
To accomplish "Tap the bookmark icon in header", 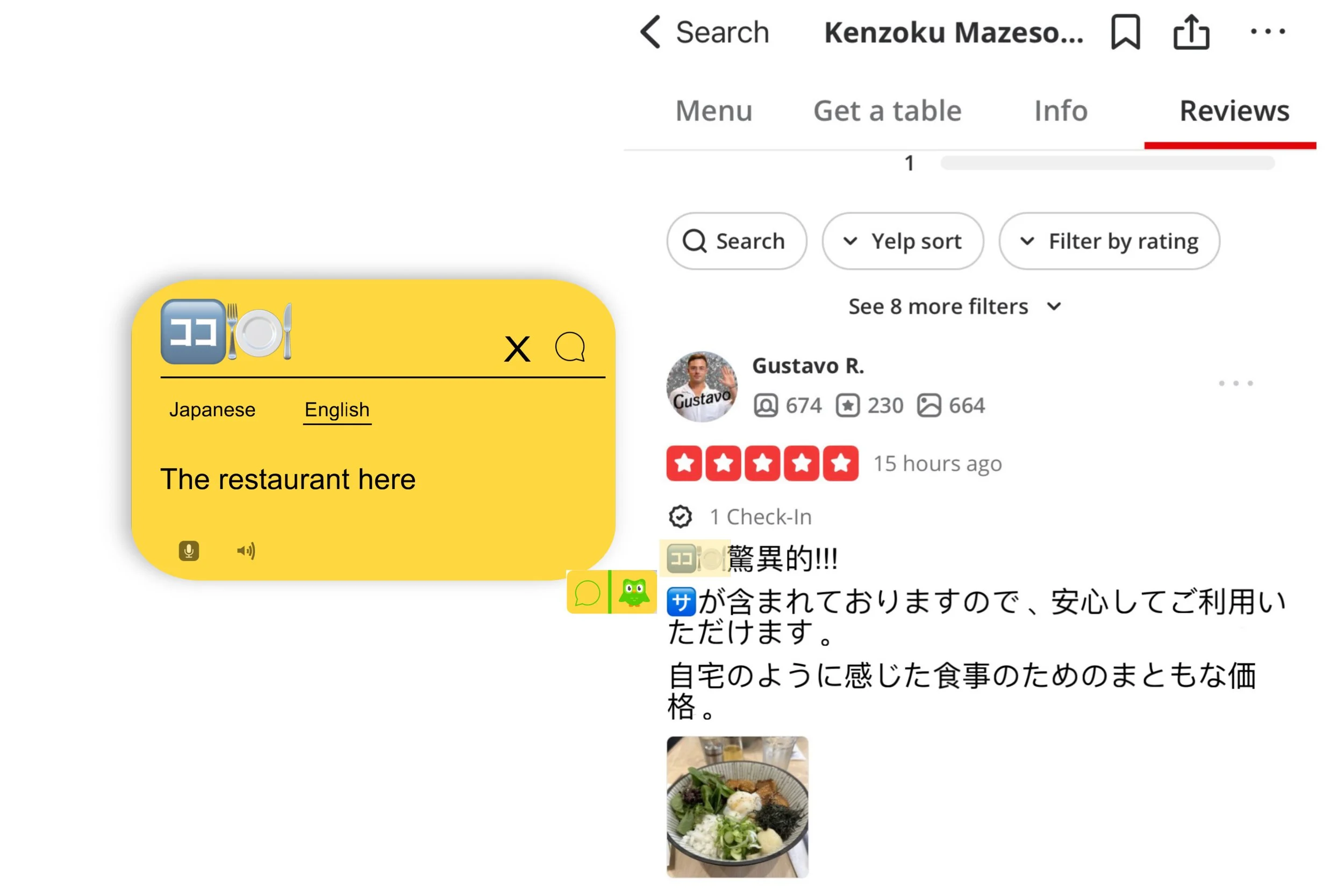I will point(1125,32).
